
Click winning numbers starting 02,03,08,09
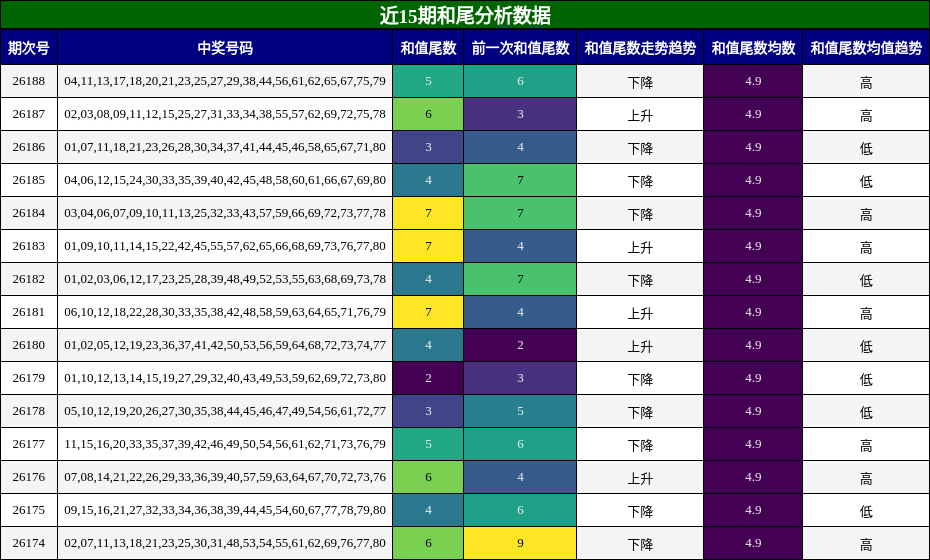pyautogui.click(x=225, y=114)
